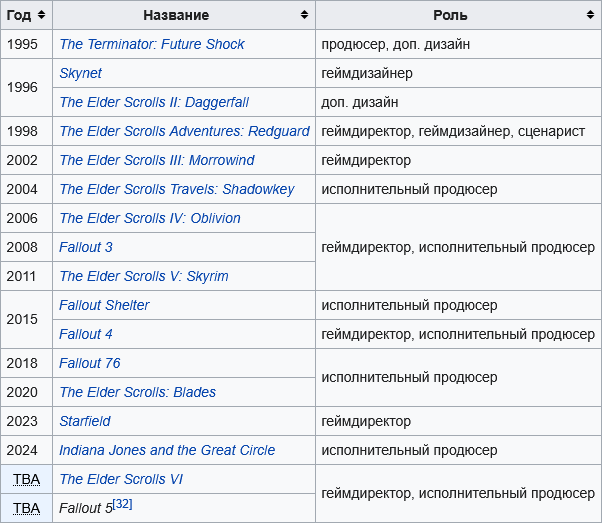This screenshot has height=523, width=602.
Task: Open The Terminator: Future Shock link
Action: [x=152, y=44]
